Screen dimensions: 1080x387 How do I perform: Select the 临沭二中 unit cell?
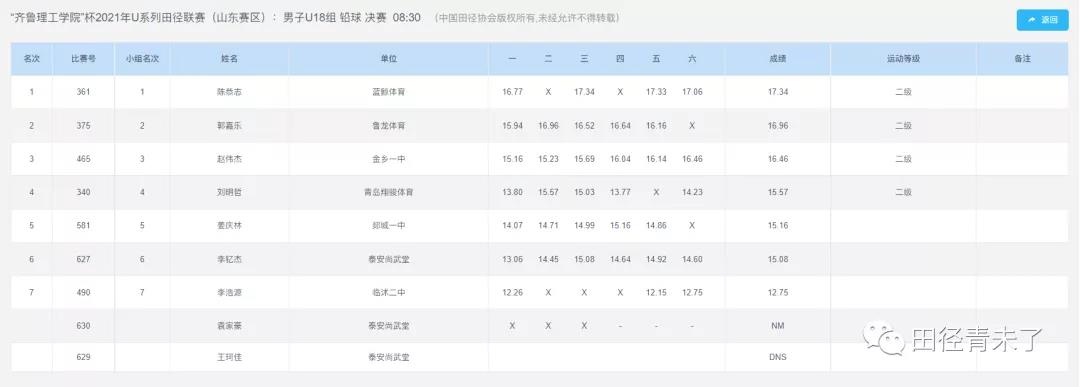388,293
